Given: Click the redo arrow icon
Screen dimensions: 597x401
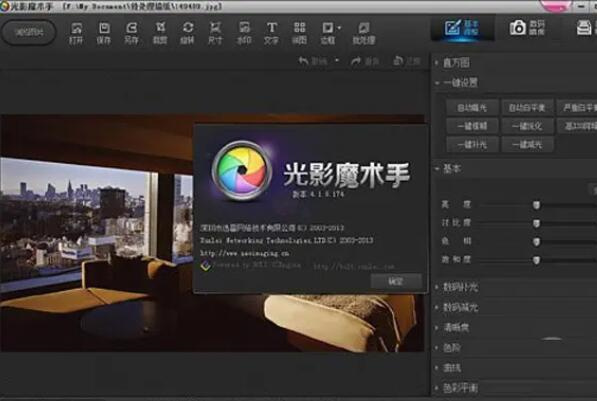Looking at the screenshot, I should coord(356,61).
